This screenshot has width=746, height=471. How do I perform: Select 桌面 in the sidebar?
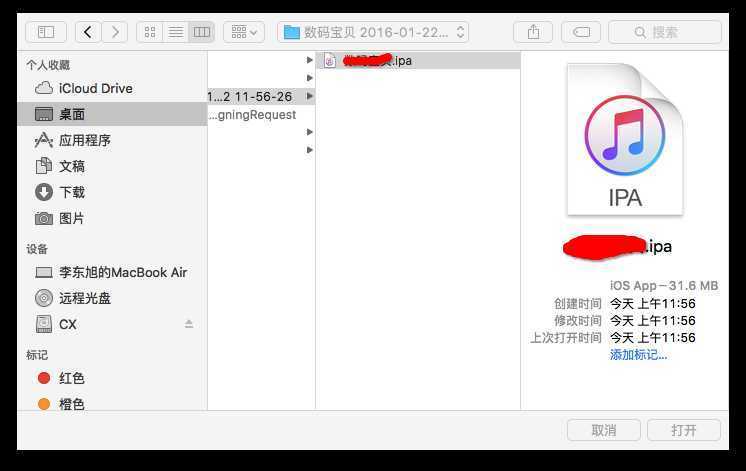[x=112, y=114]
